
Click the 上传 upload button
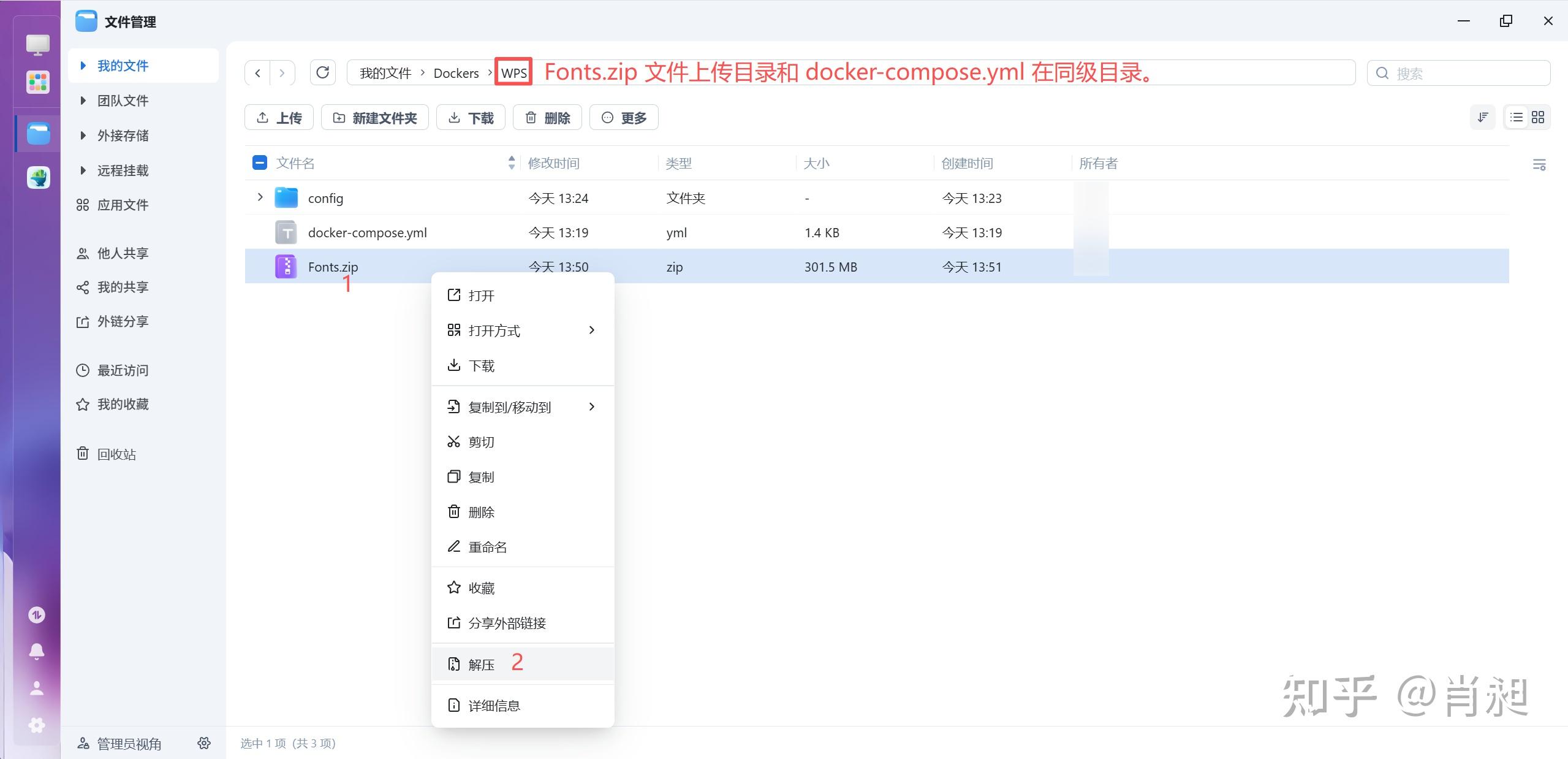click(x=279, y=117)
